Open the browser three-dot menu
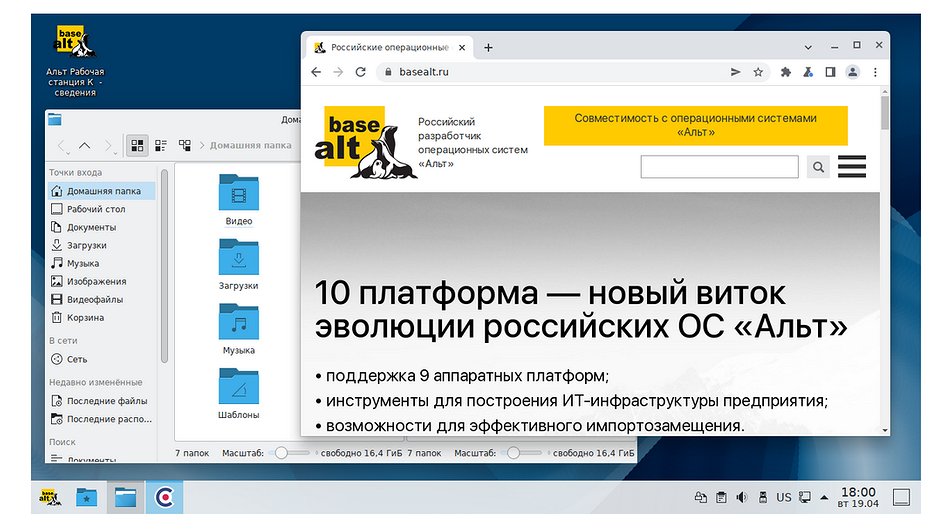The image size is (930, 523). pyautogui.click(x=875, y=72)
